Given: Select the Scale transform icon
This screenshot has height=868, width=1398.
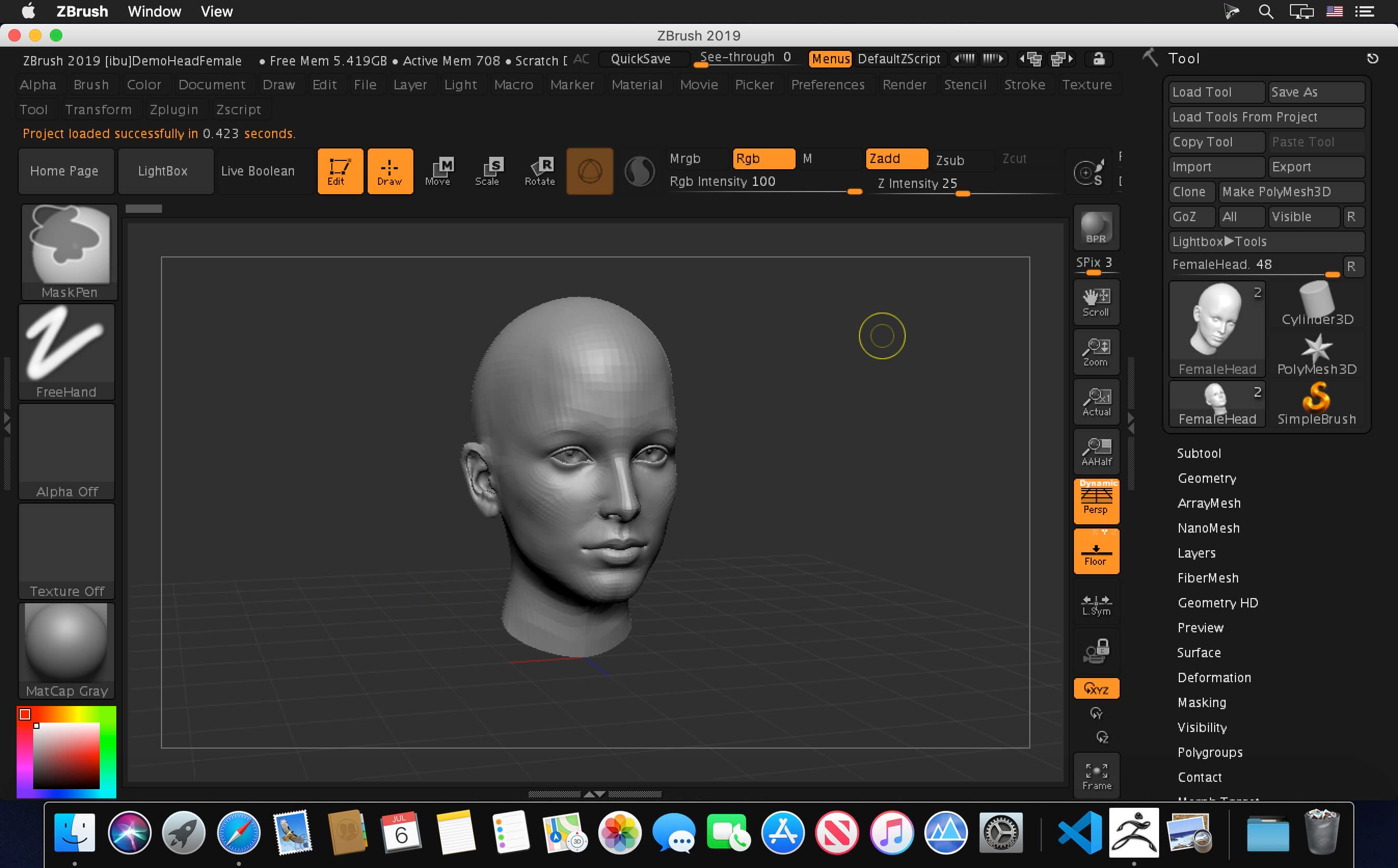Looking at the screenshot, I should click(488, 171).
